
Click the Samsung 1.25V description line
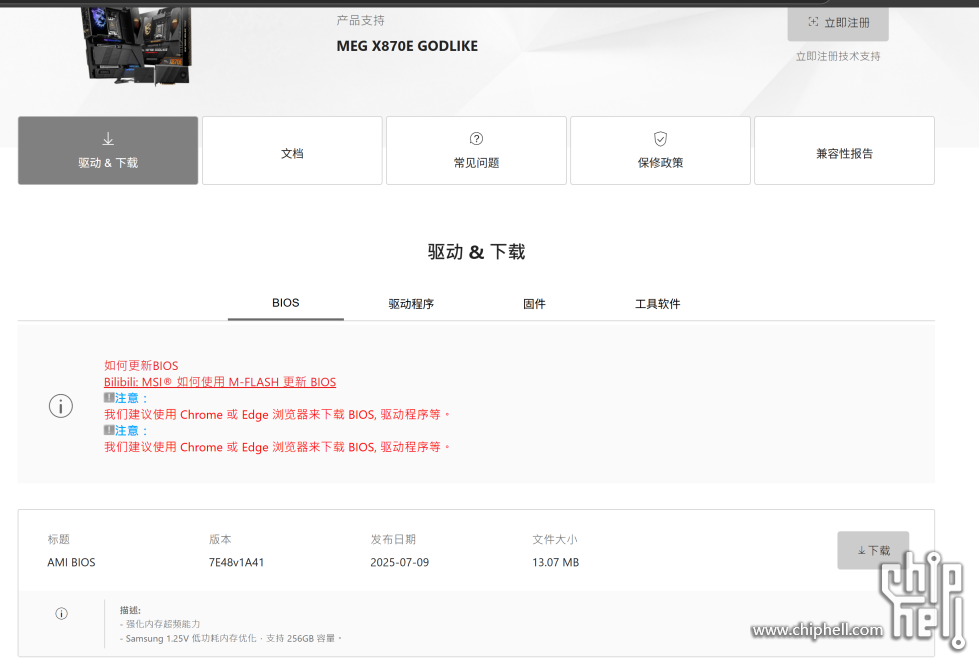231,639
